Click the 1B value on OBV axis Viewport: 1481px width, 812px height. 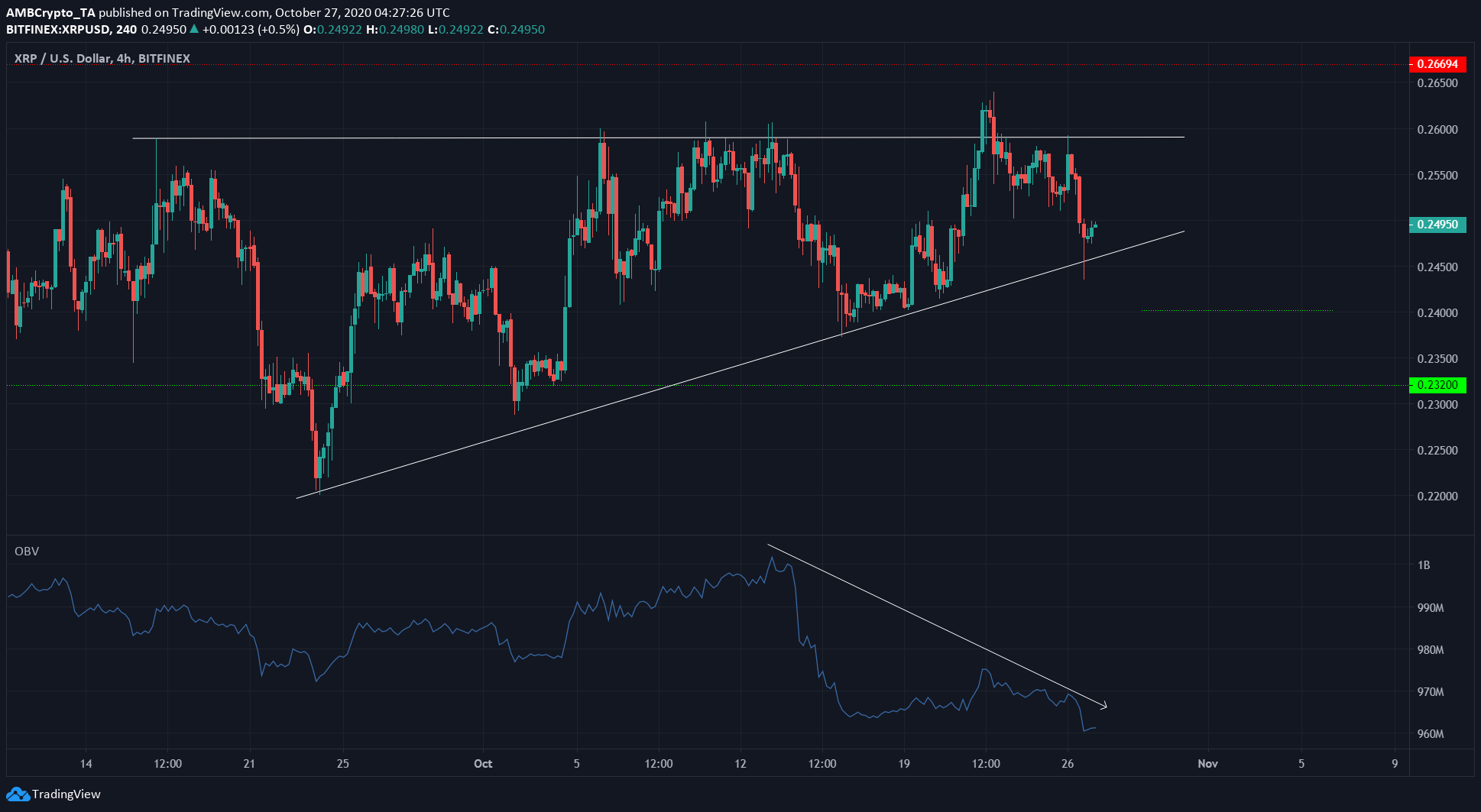(1424, 565)
